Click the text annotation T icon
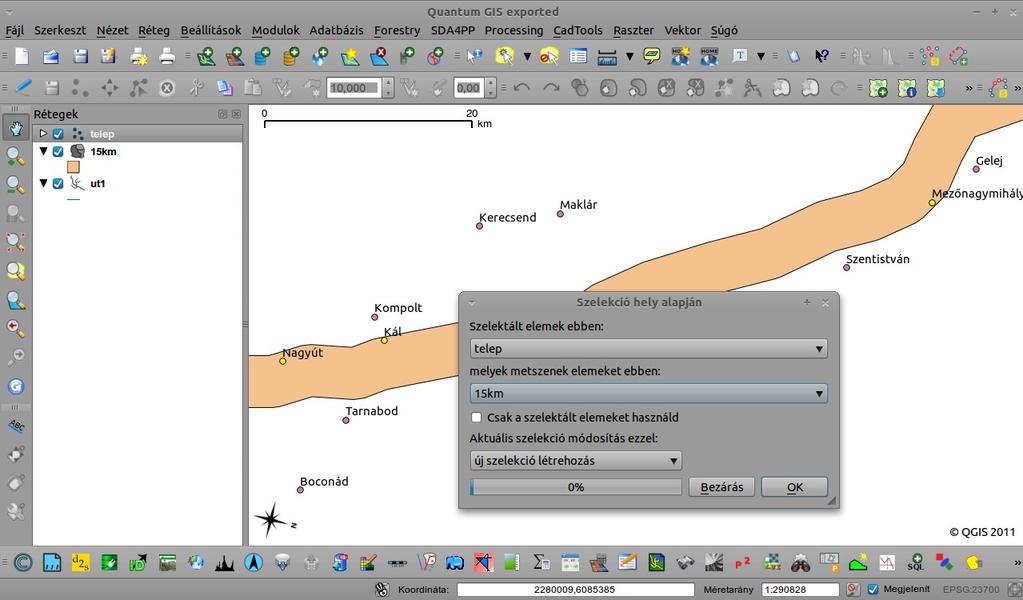 (x=739, y=56)
